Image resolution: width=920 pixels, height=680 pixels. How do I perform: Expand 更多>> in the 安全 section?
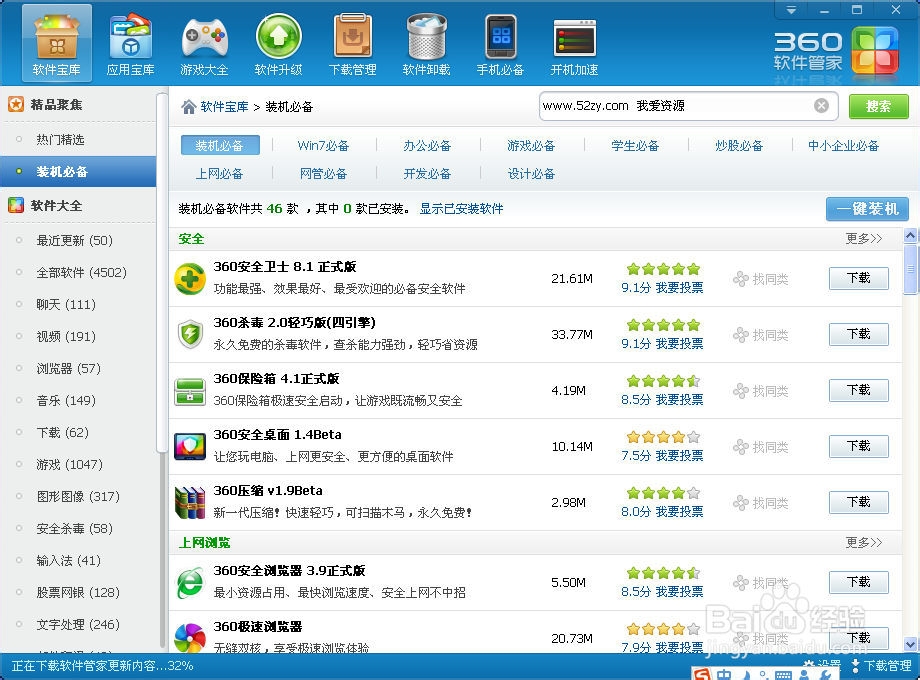tap(864, 238)
